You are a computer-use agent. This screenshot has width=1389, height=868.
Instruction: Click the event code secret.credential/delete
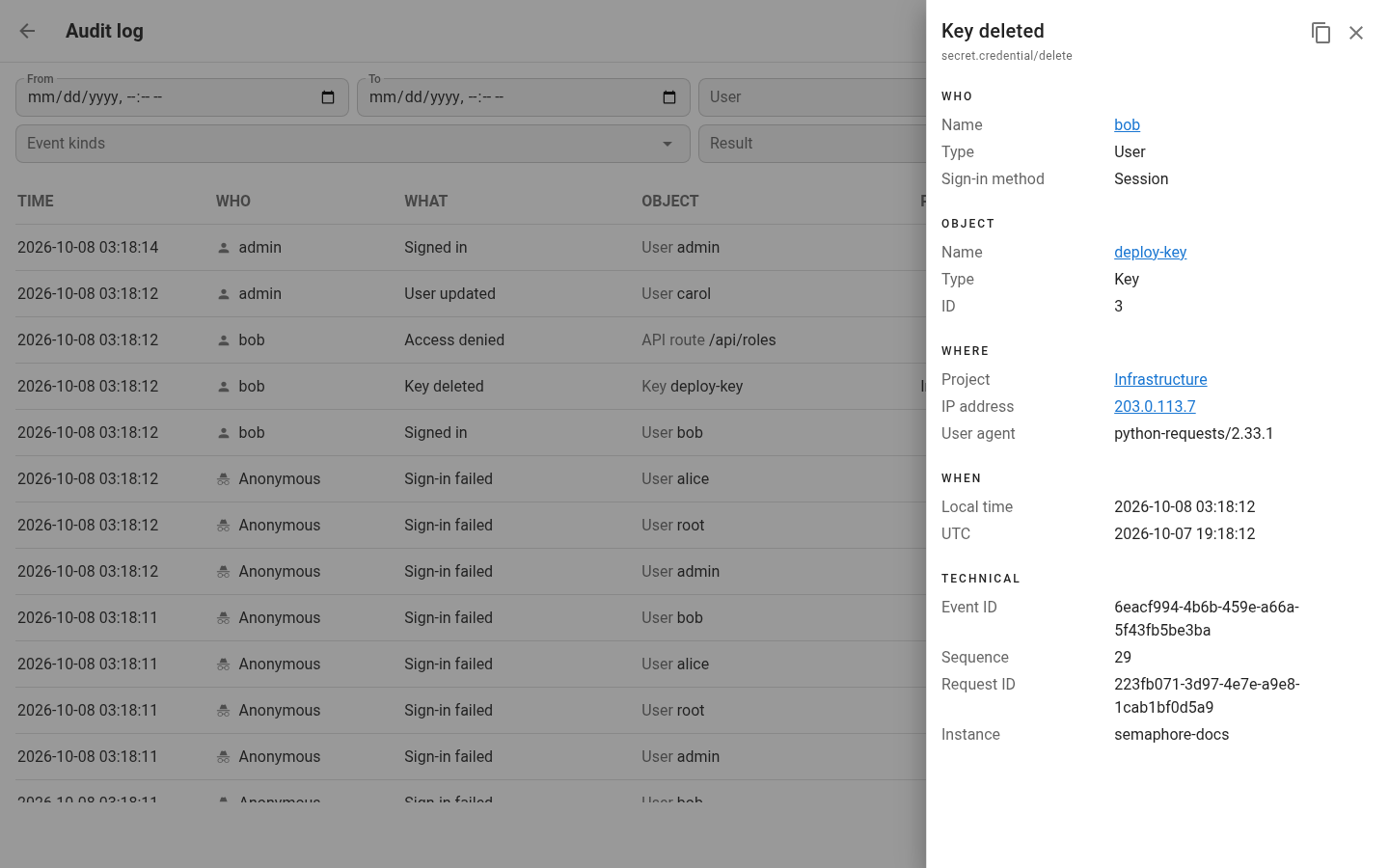pyautogui.click(x=1007, y=56)
